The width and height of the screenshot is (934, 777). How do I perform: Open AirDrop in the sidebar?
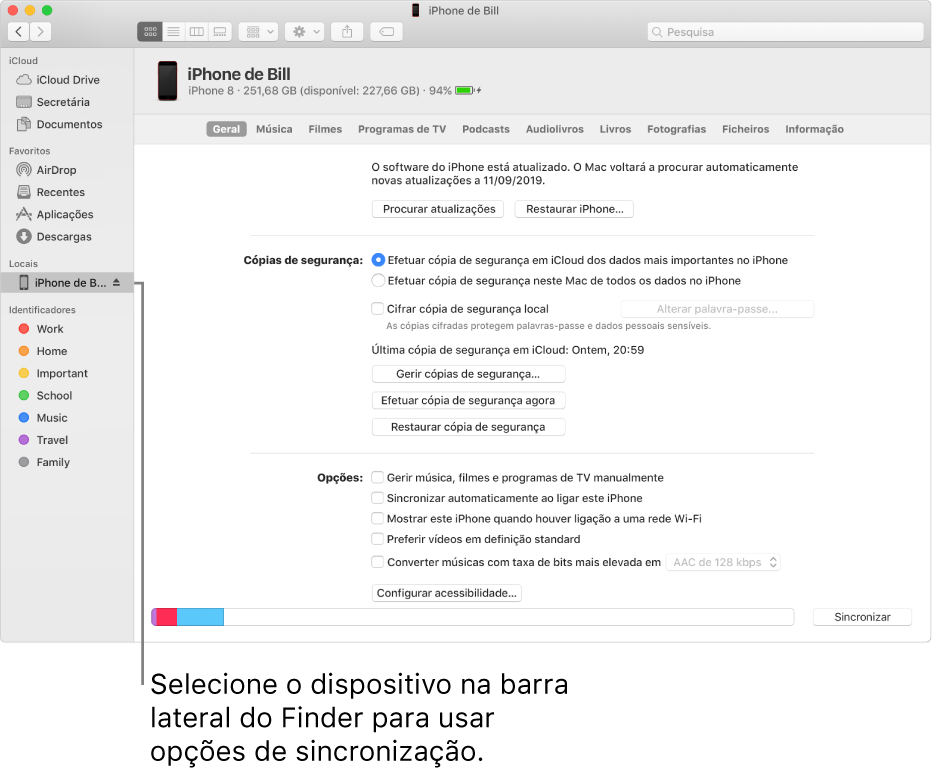tap(46, 170)
